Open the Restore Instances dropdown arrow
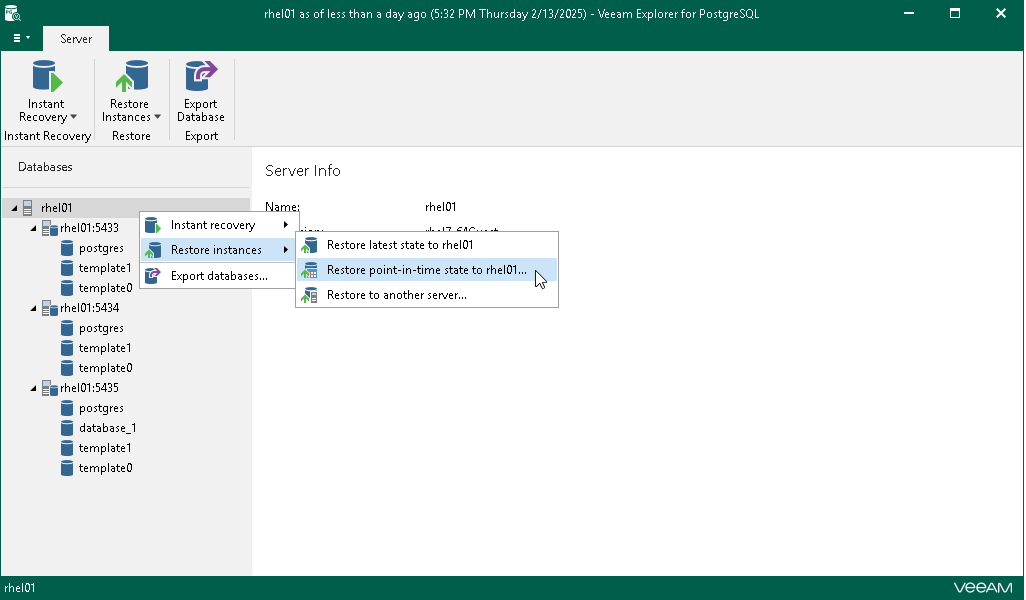 (159, 117)
